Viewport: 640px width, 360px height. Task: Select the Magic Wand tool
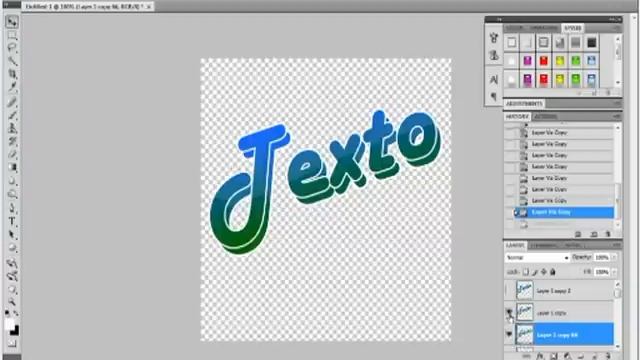pos(12,61)
